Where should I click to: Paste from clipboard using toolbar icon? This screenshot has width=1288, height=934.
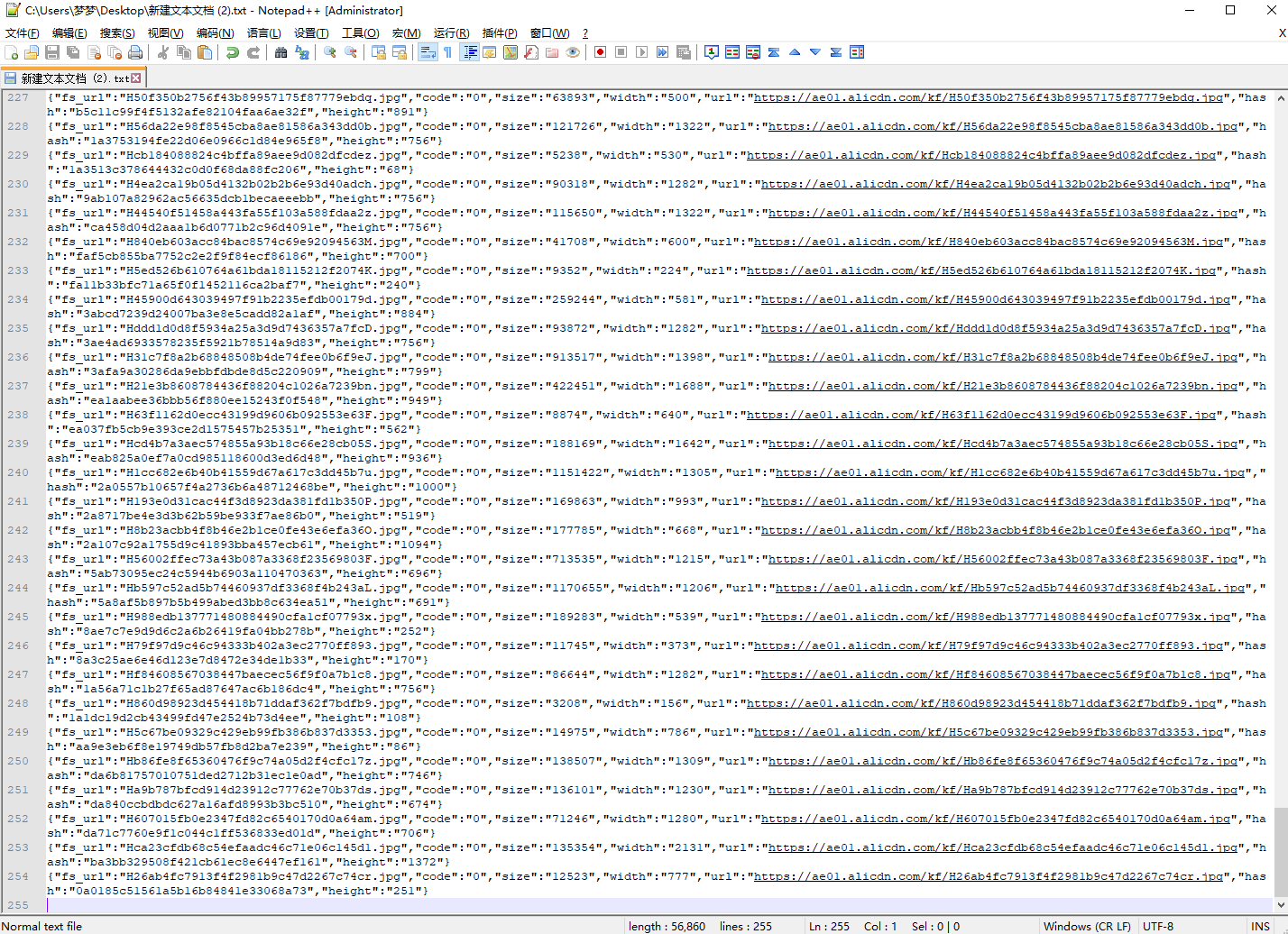(205, 52)
